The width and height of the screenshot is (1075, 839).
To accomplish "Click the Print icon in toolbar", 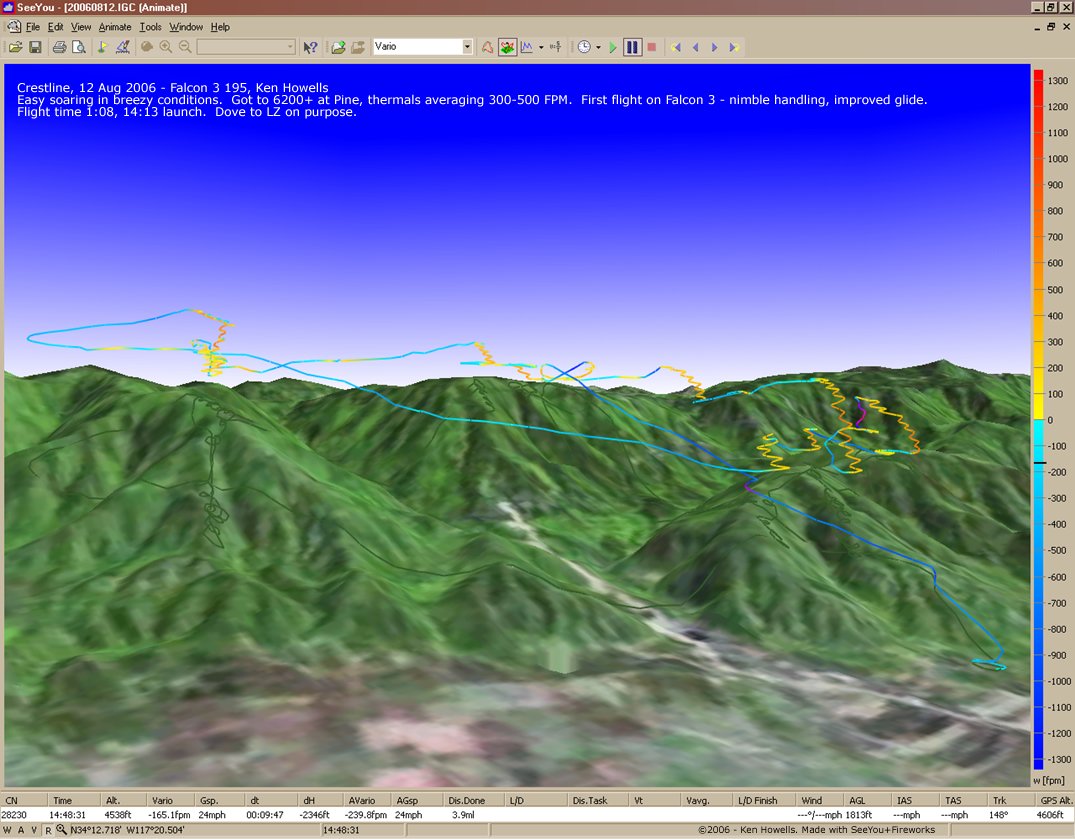I will coord(59,47).
